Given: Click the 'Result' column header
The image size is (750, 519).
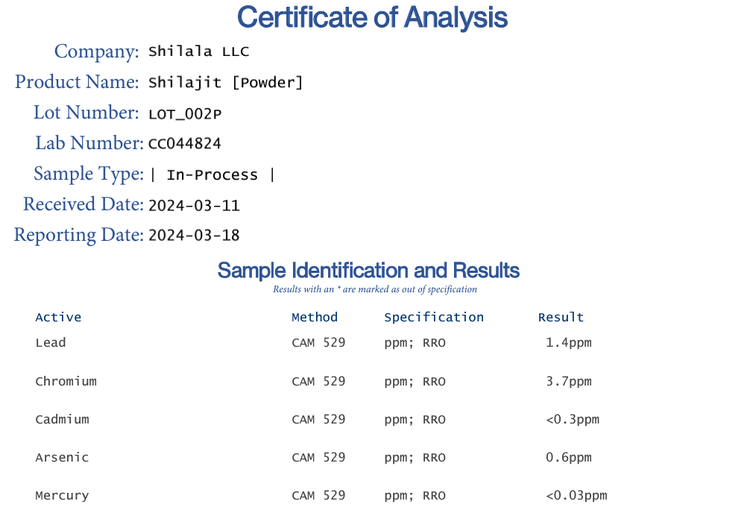Looking at the screenshot, I should coord(561,317).
